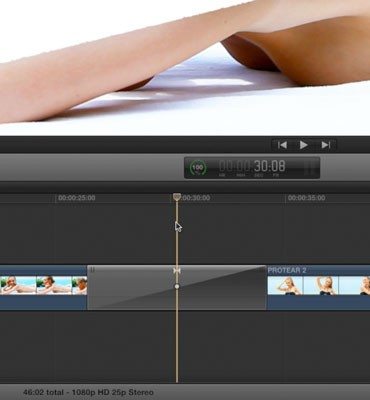Click the viewer image above the timeline
Screen dimensions: 370x400
click(185, 67)
